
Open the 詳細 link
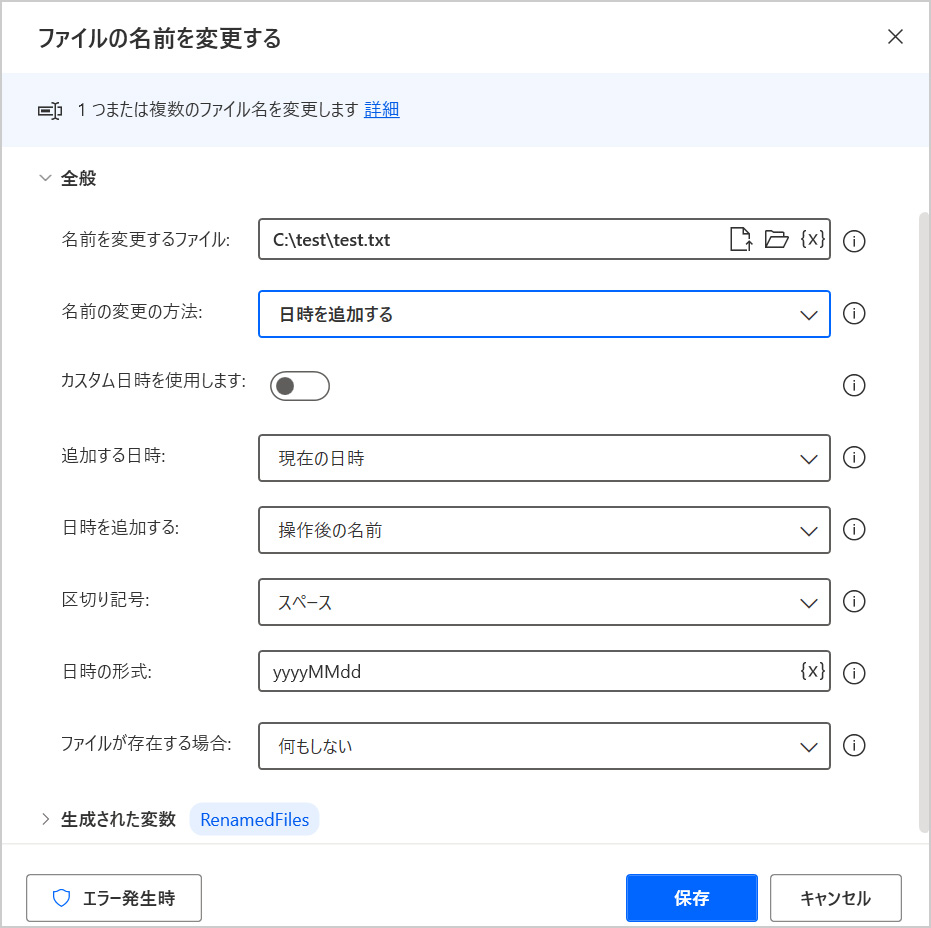pos(381,110)
